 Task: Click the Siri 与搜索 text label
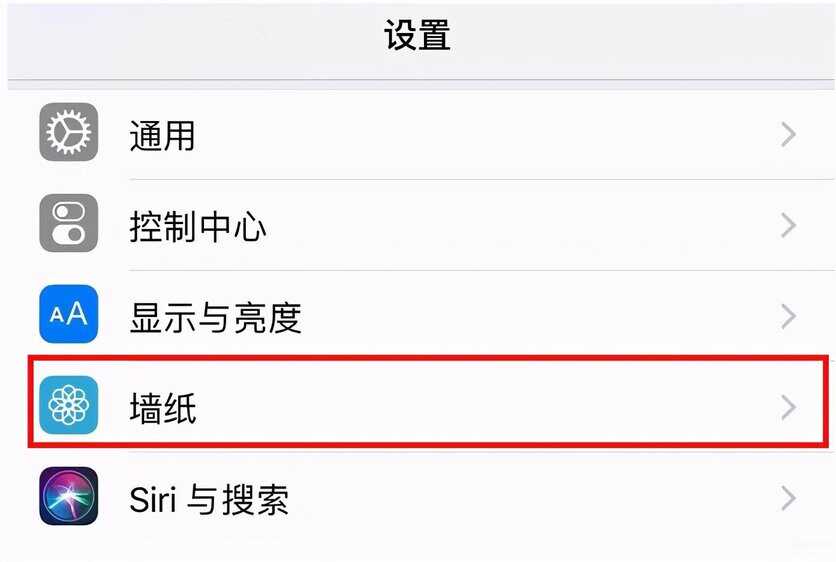click(209, 499)
